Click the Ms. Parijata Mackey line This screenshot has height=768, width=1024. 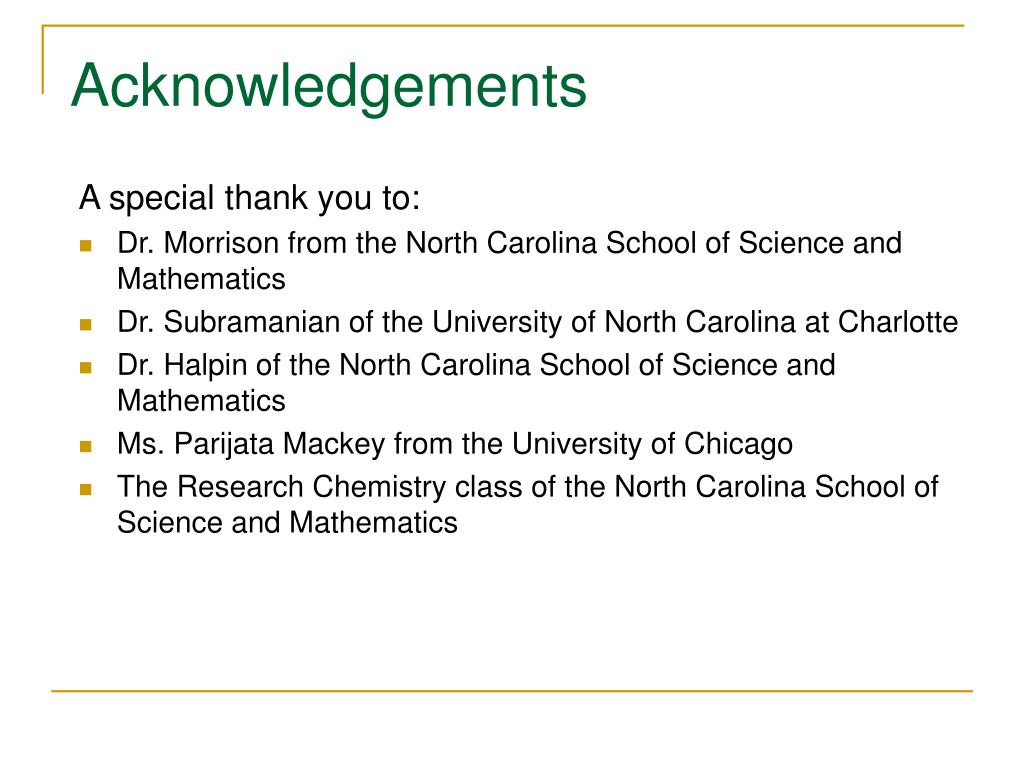click(x=455, y=444)
